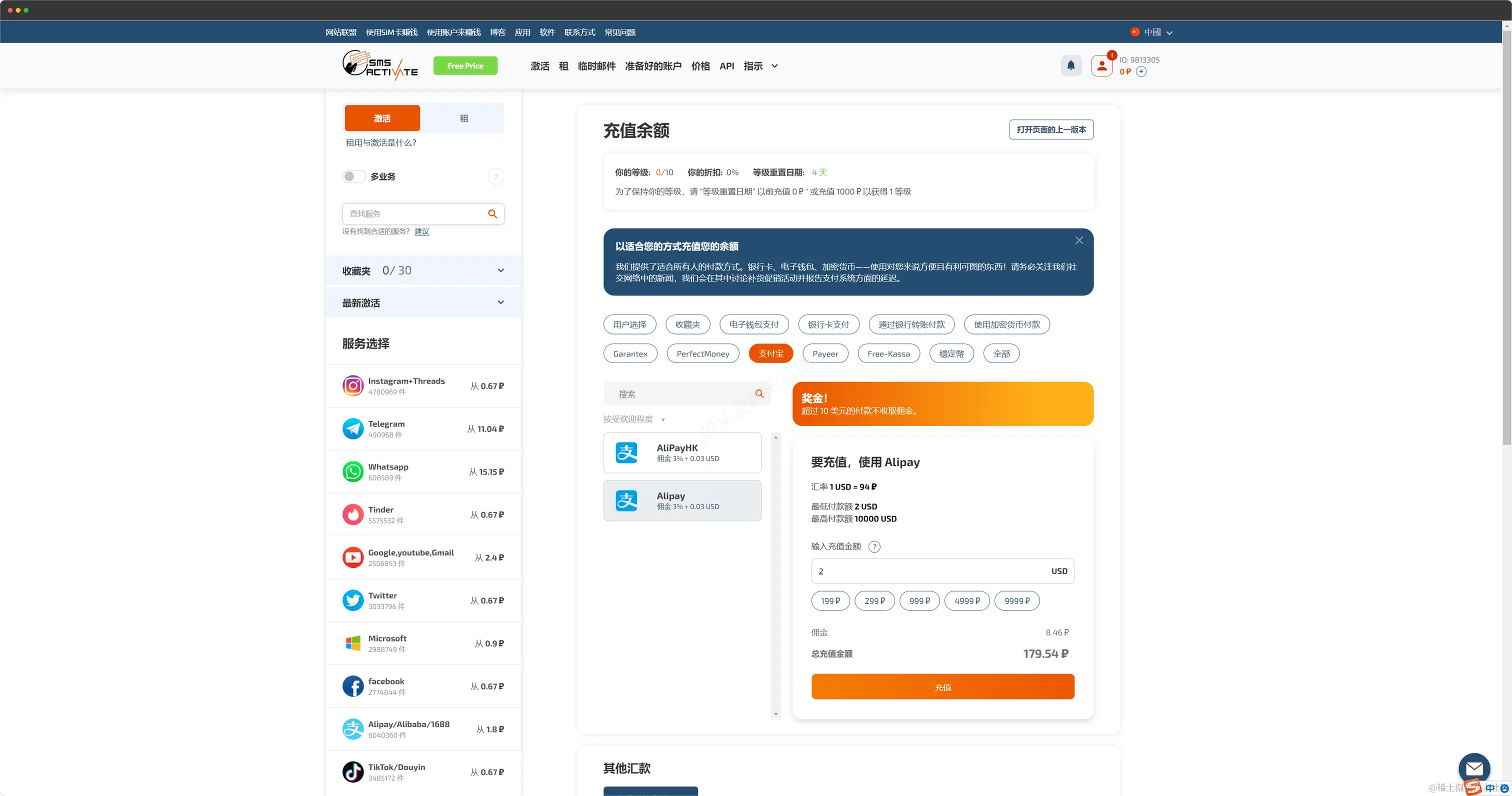Click the 打开页面的上一版本 button
The width and height of the screenshot is (1512, 796).
[1050, 129]
